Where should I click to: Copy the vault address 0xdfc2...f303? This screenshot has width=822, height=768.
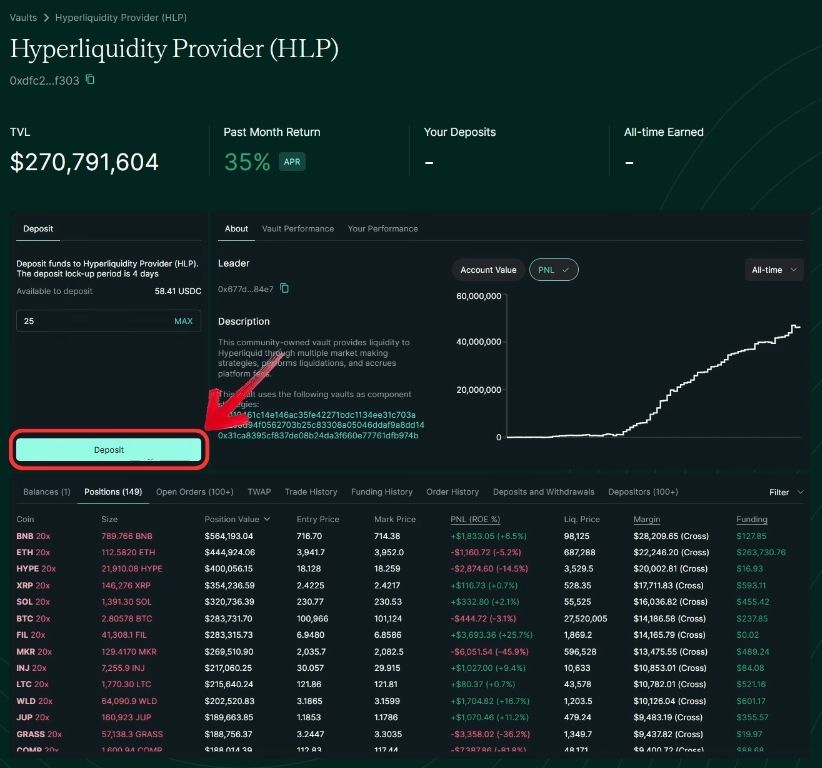(90, 80)
